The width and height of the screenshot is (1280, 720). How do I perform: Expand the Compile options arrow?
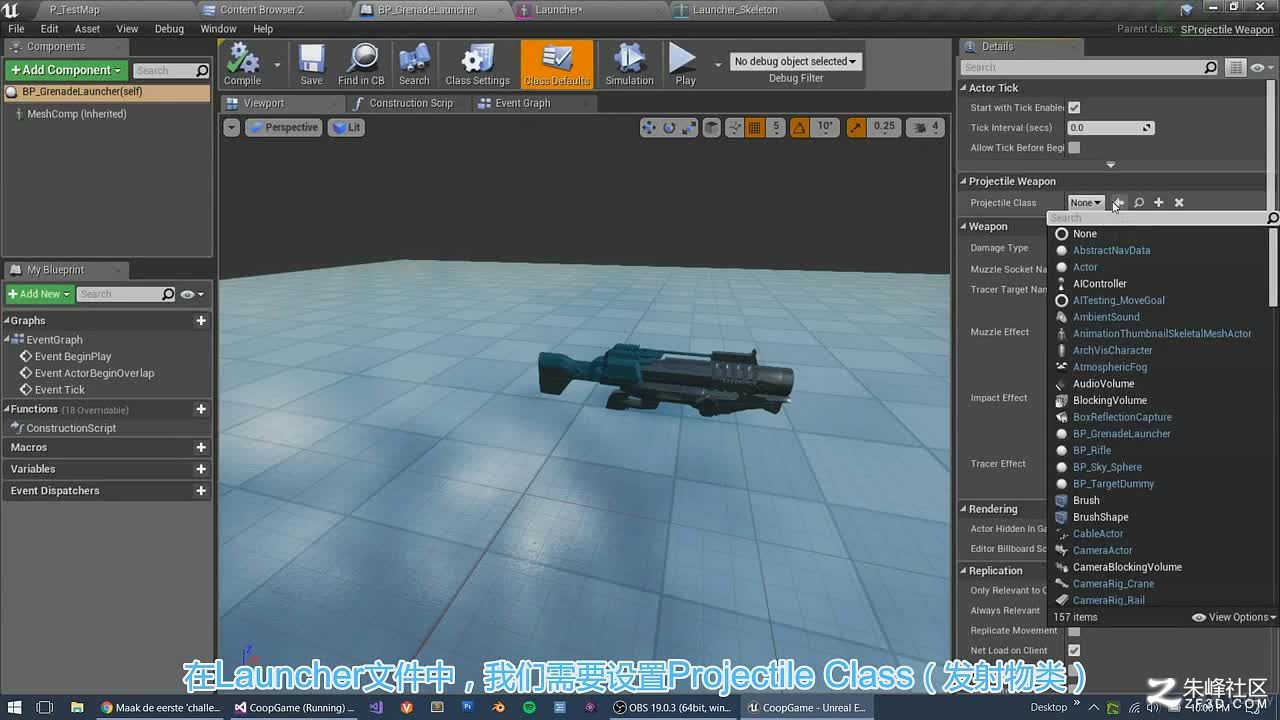277,65
